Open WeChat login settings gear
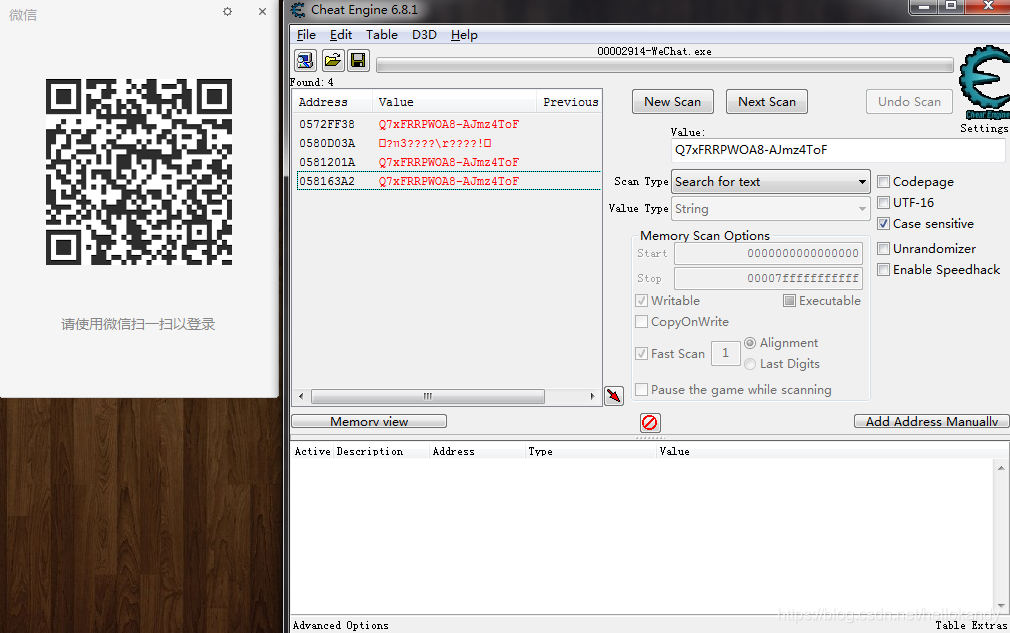 [x=227, y=12]
